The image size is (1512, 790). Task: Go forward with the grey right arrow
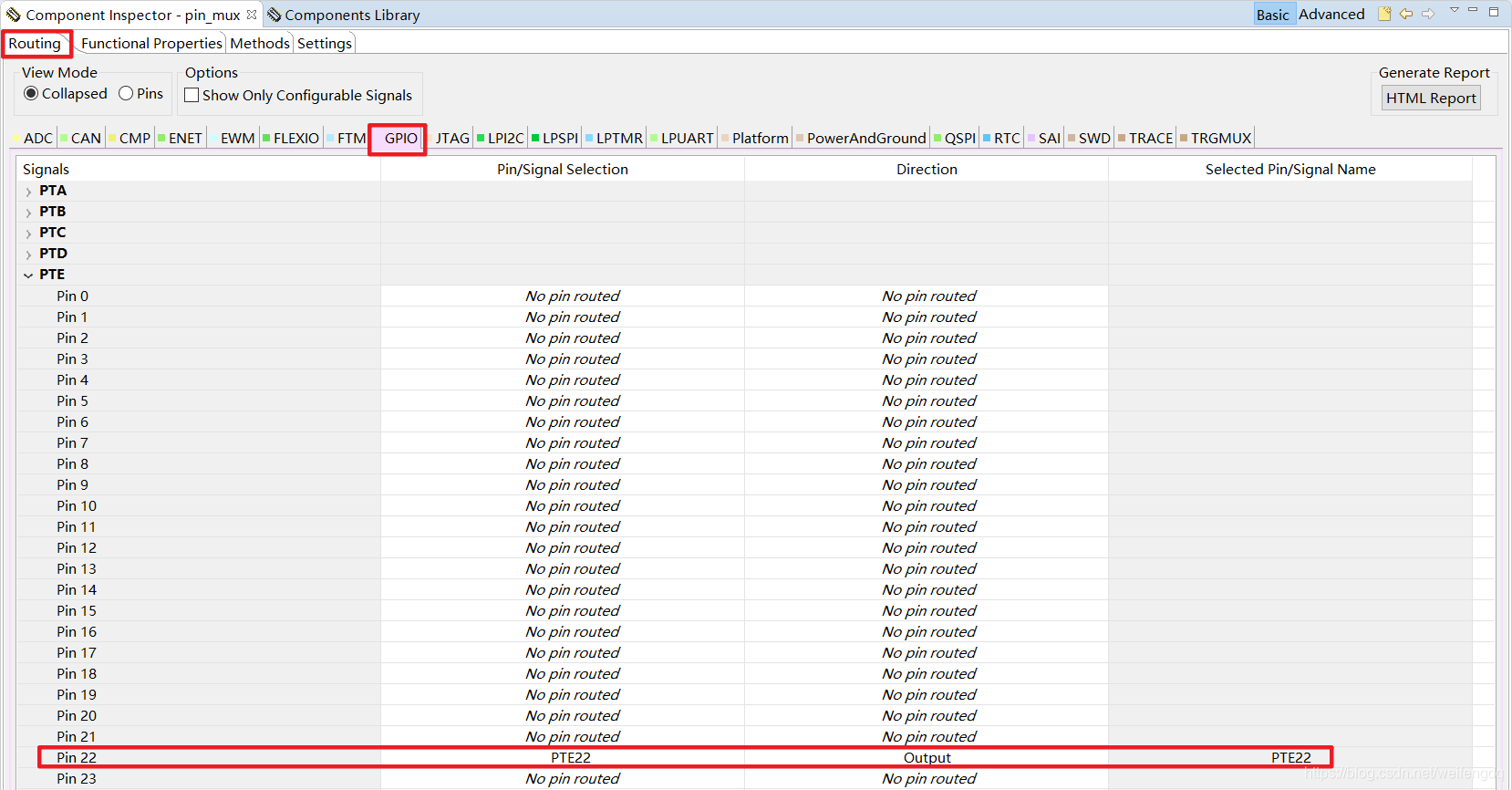point(1428,14)
